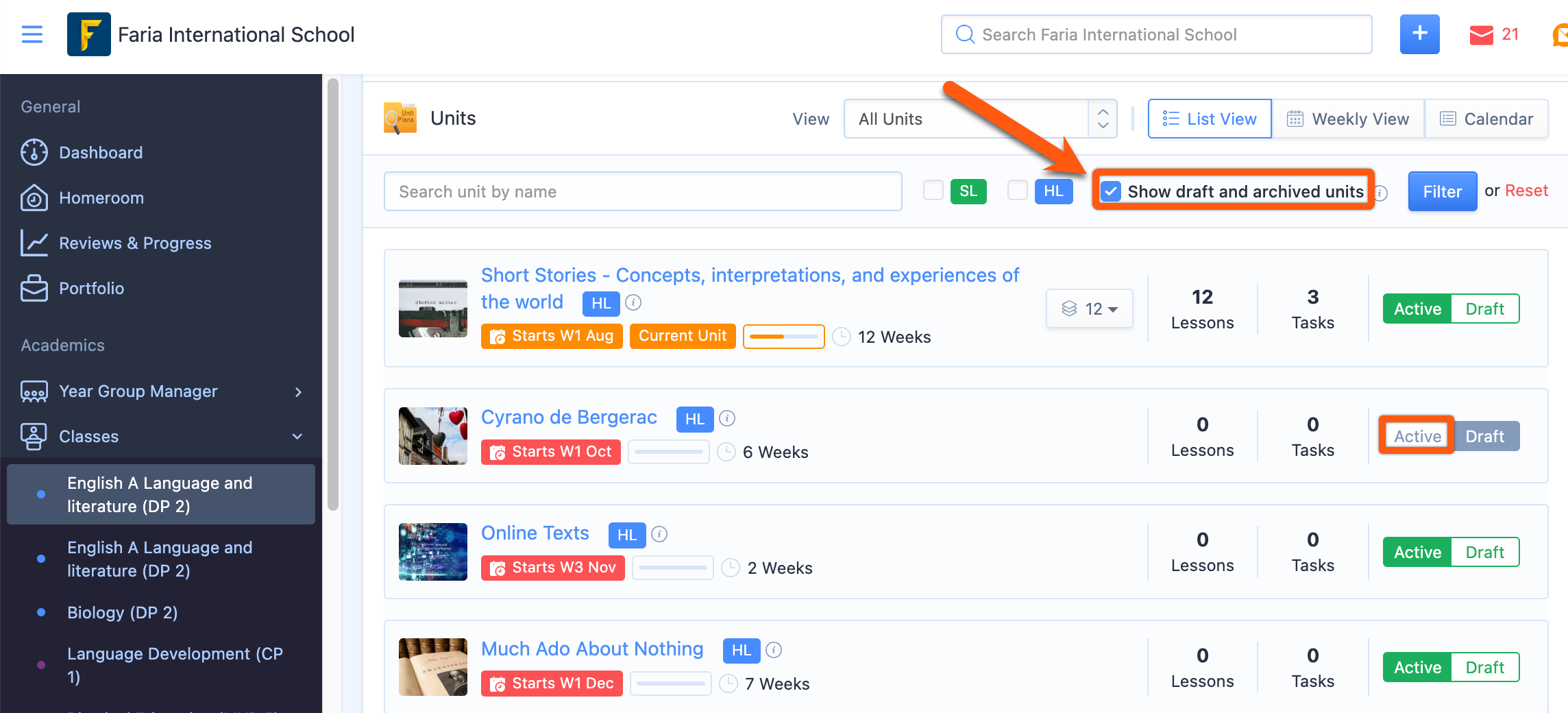
Task: Open the All Units view dropdown
Action: tap(980, 119)
